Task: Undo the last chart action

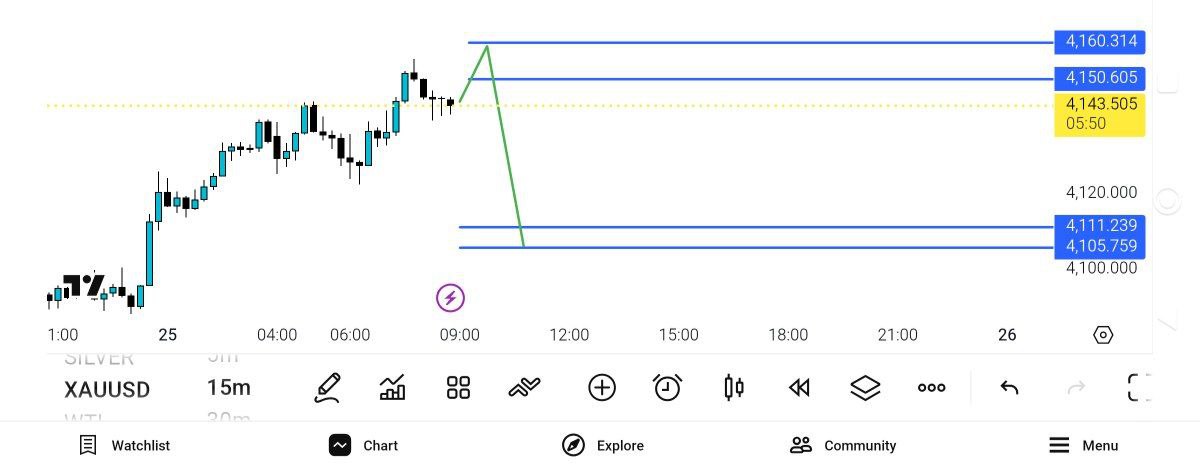Action: [x=1009, y=388]
